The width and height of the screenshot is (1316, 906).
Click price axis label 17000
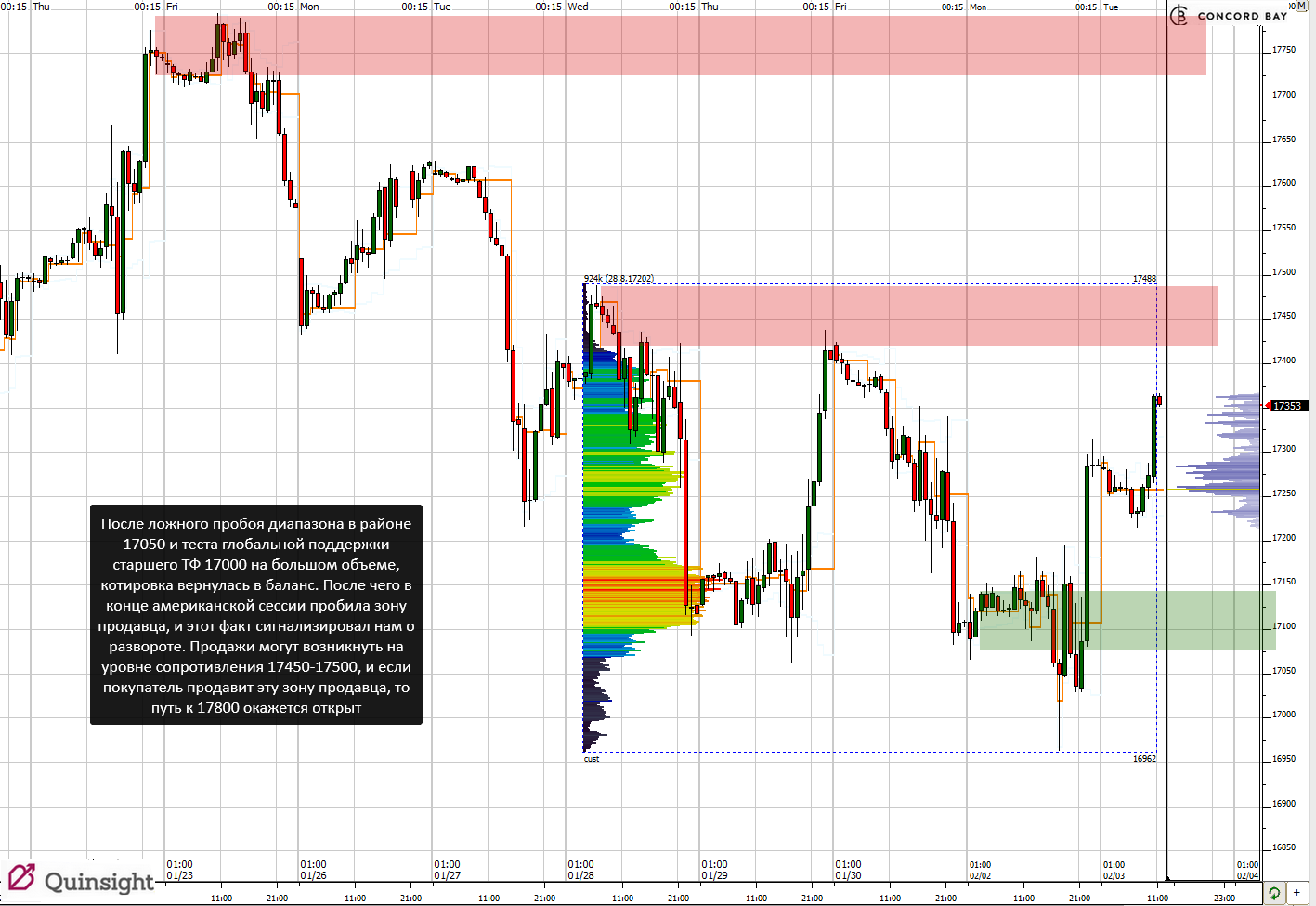coord(1284,715)
